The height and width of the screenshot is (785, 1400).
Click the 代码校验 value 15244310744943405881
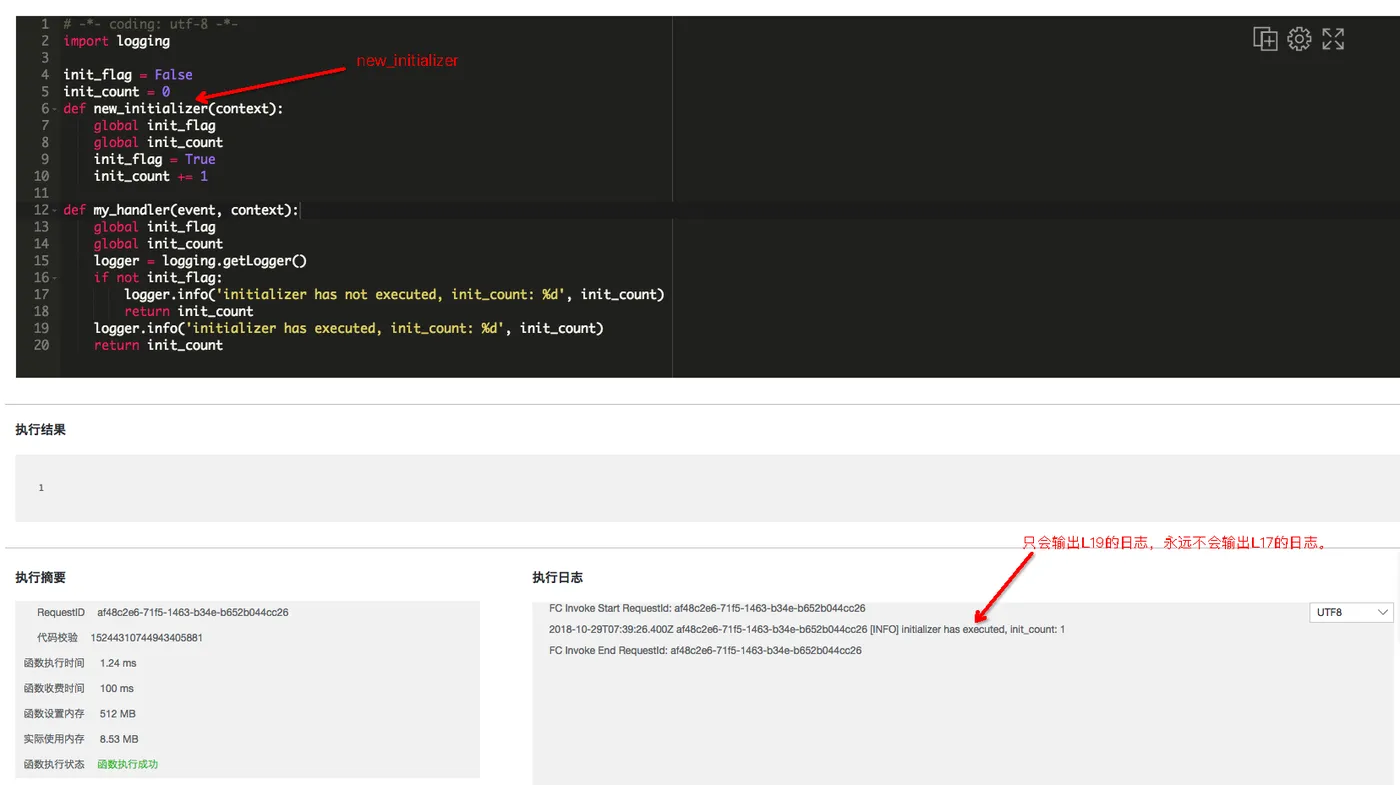(x=147, y=637)
